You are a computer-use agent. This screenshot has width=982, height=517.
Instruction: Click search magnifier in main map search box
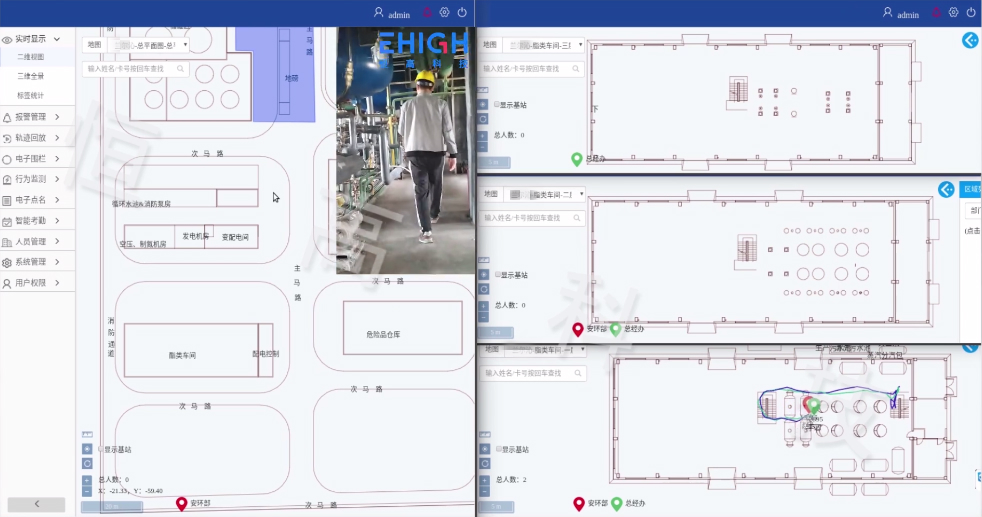180,69
